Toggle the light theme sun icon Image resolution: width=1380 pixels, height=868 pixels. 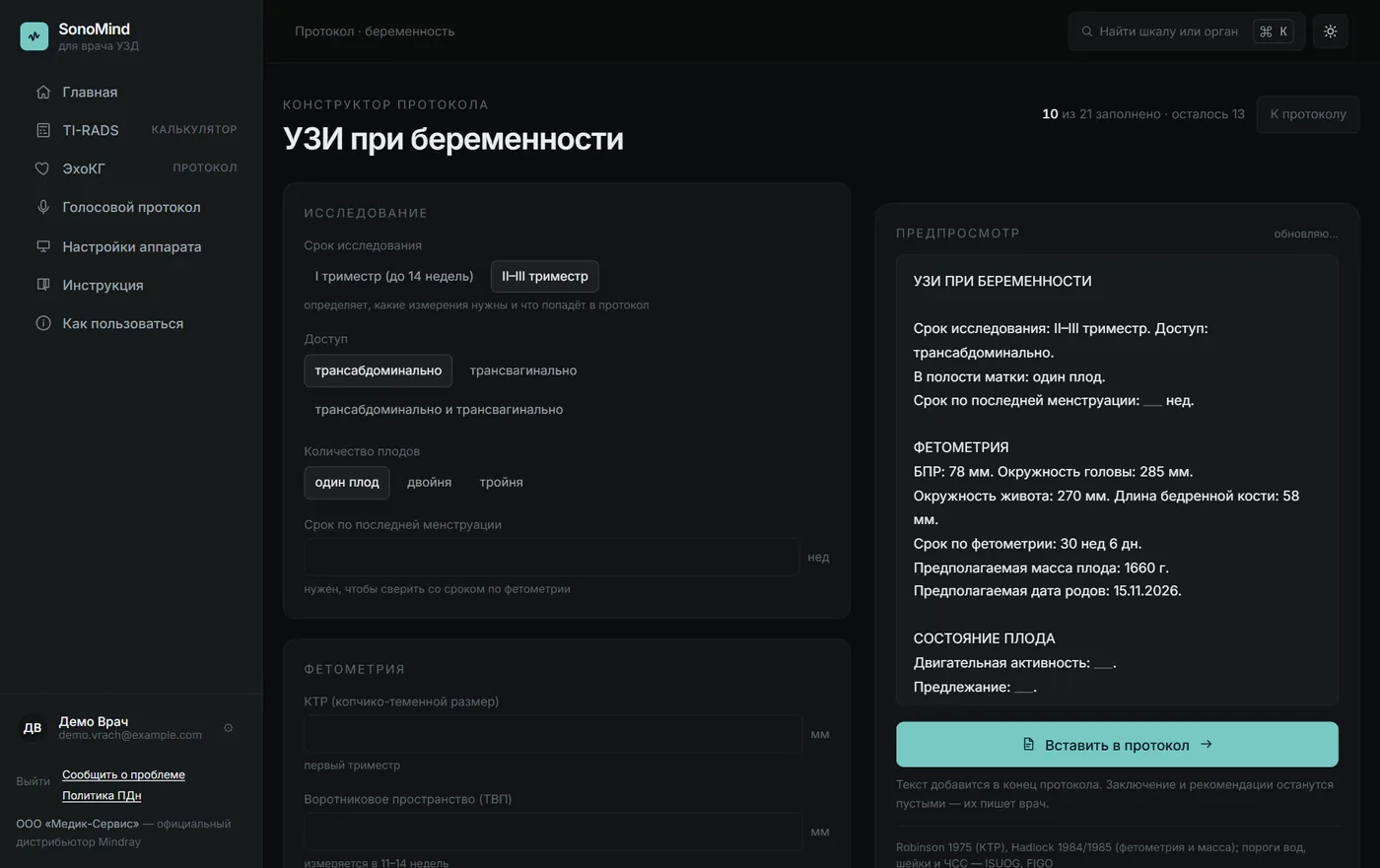point(1330,32)
